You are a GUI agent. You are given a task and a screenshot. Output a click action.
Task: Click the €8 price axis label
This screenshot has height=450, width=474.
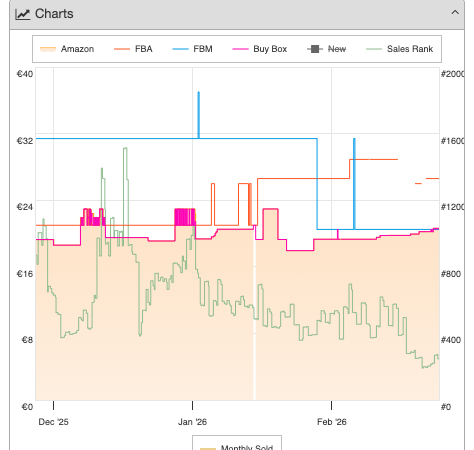point(27,340)
